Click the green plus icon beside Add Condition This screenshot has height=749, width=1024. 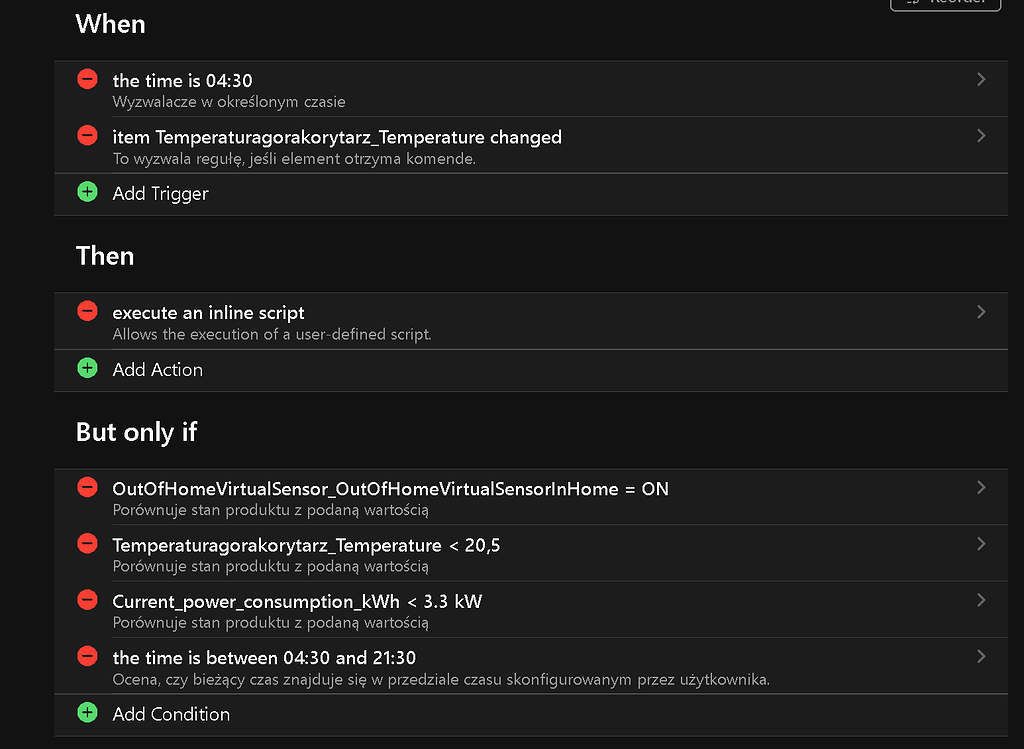coord(87,713)
